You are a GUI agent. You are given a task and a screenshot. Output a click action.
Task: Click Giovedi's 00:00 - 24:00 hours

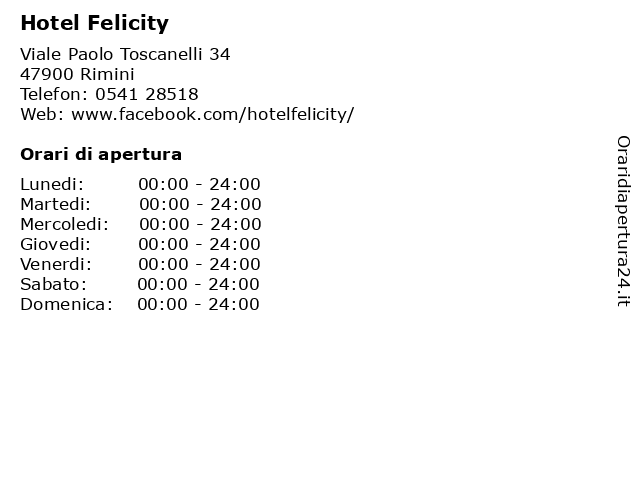(199, 244)
